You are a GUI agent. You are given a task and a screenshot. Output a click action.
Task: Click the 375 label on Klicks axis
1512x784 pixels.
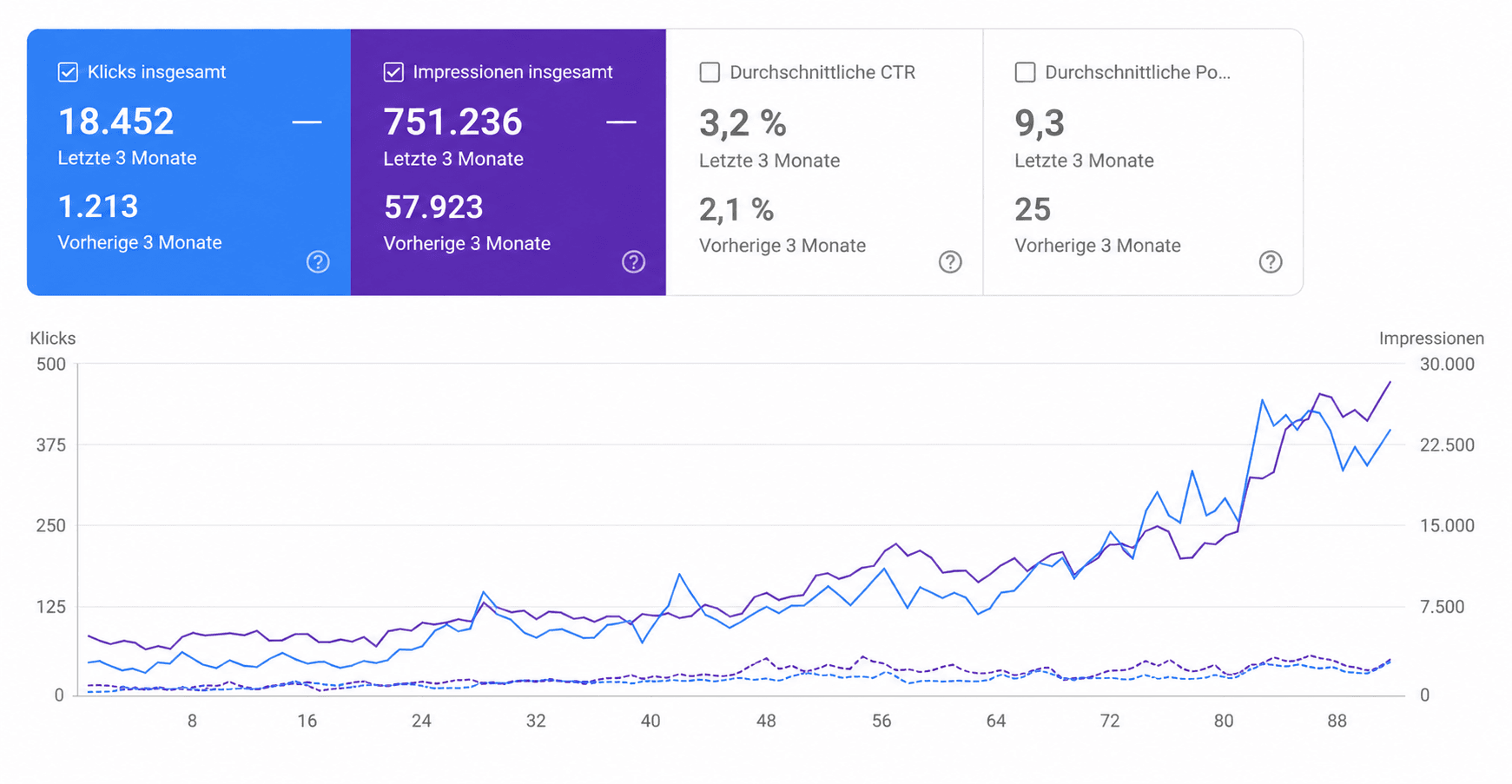(x=51, y=445)
